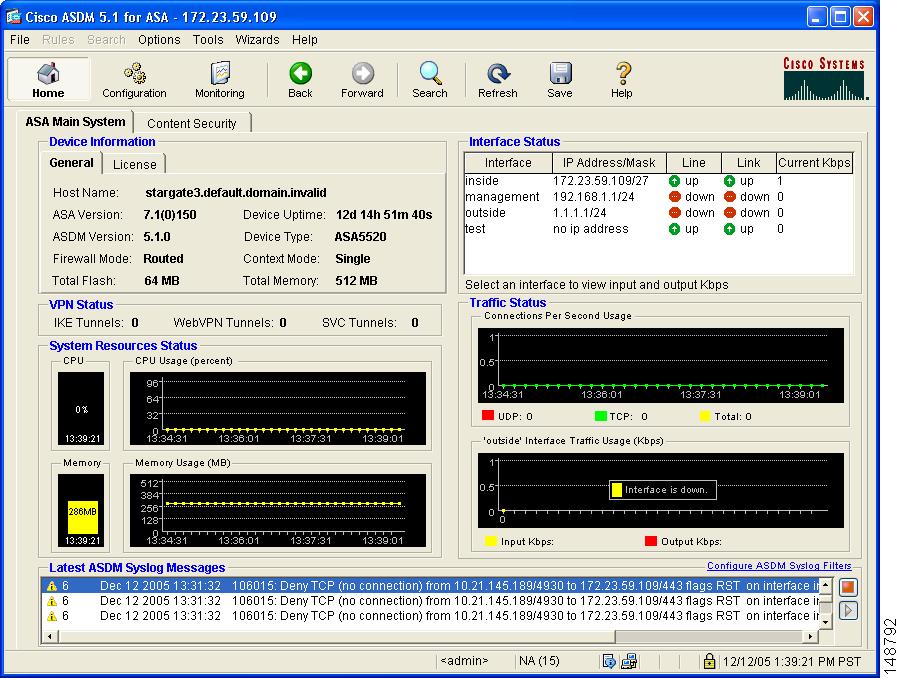This screenshot has height=678, width=899.
Task: Click the Link column header
Action: pyautogui.click(x=749, y=163)
